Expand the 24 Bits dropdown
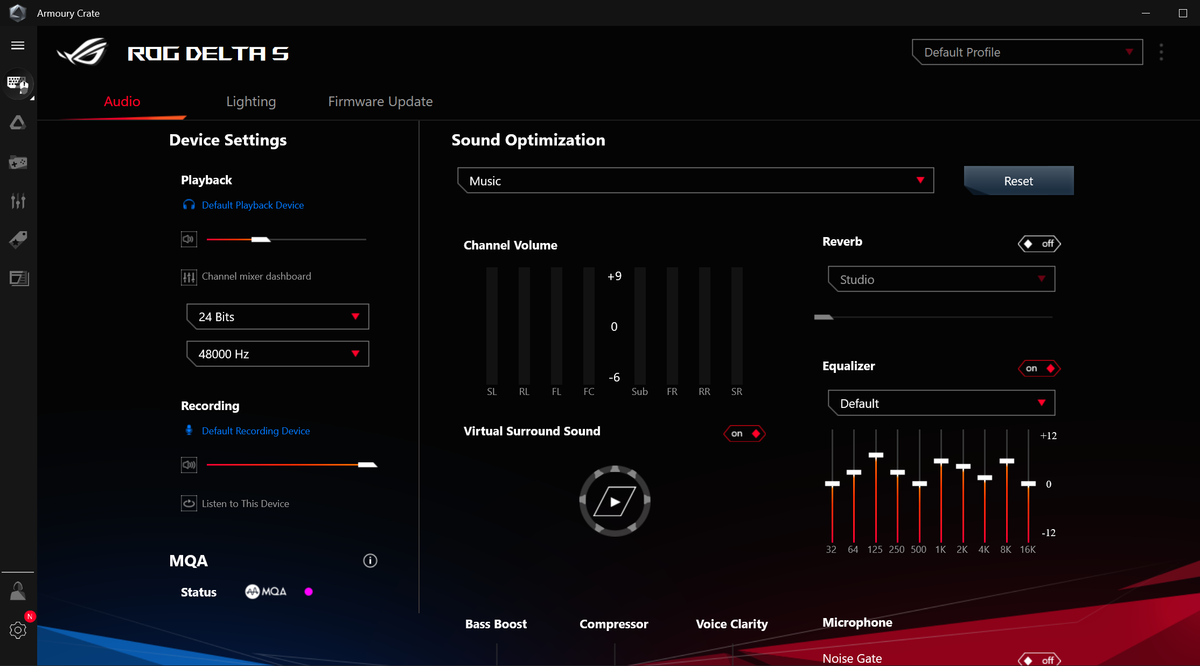 (x=277, y=316)
